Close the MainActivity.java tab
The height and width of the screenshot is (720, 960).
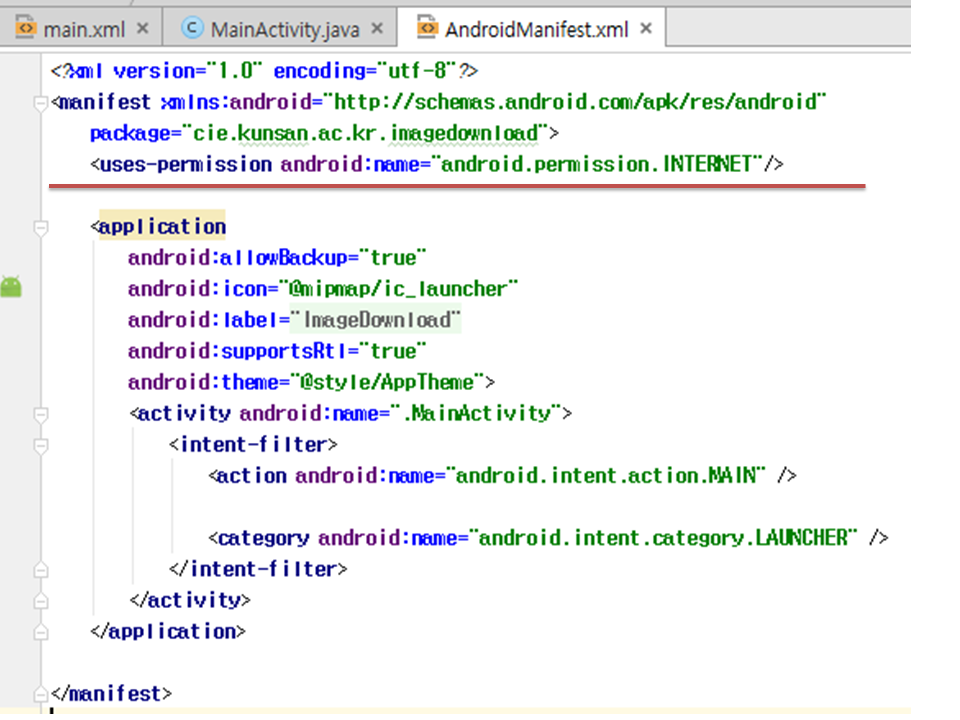(x=377, y=29)
